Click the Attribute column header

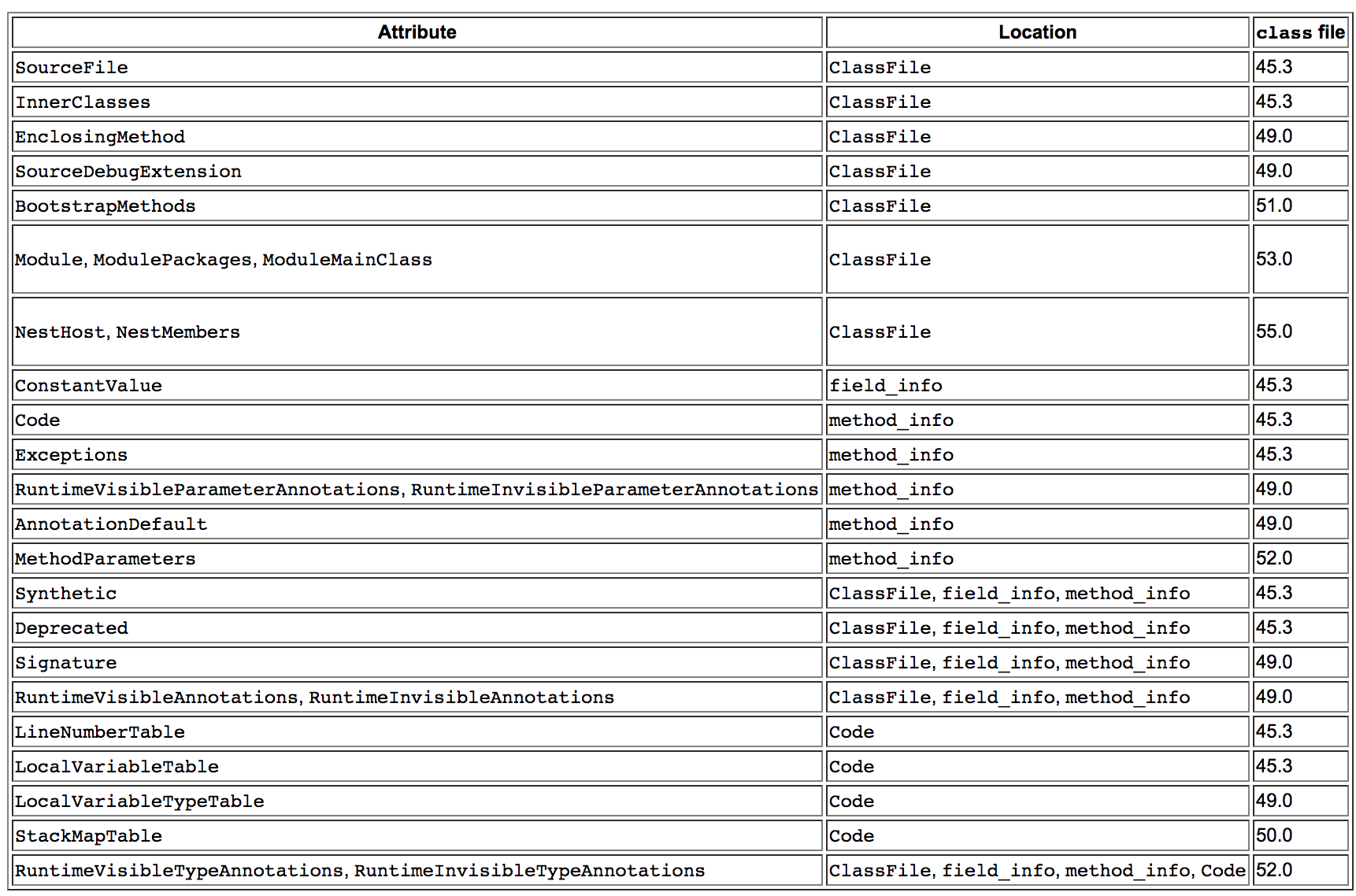[417, 32]
